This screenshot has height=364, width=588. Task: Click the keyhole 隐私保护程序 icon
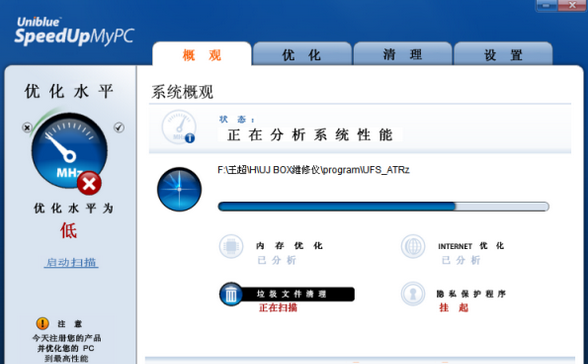pos(413,294)
